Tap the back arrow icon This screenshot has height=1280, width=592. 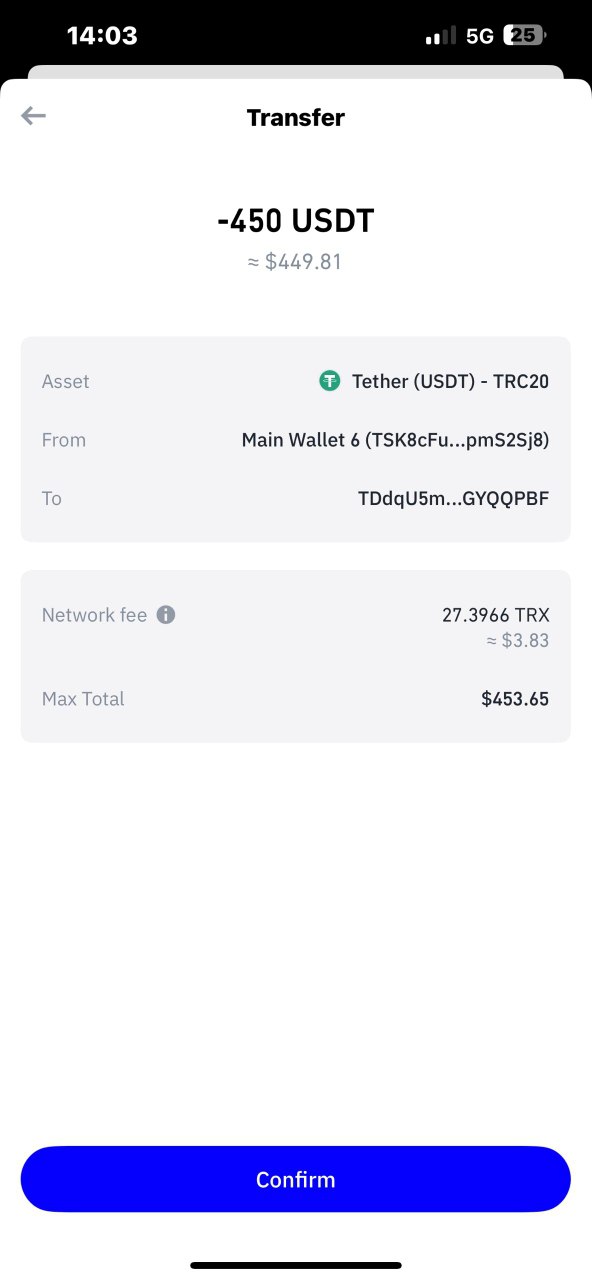(x=34, y=116)
